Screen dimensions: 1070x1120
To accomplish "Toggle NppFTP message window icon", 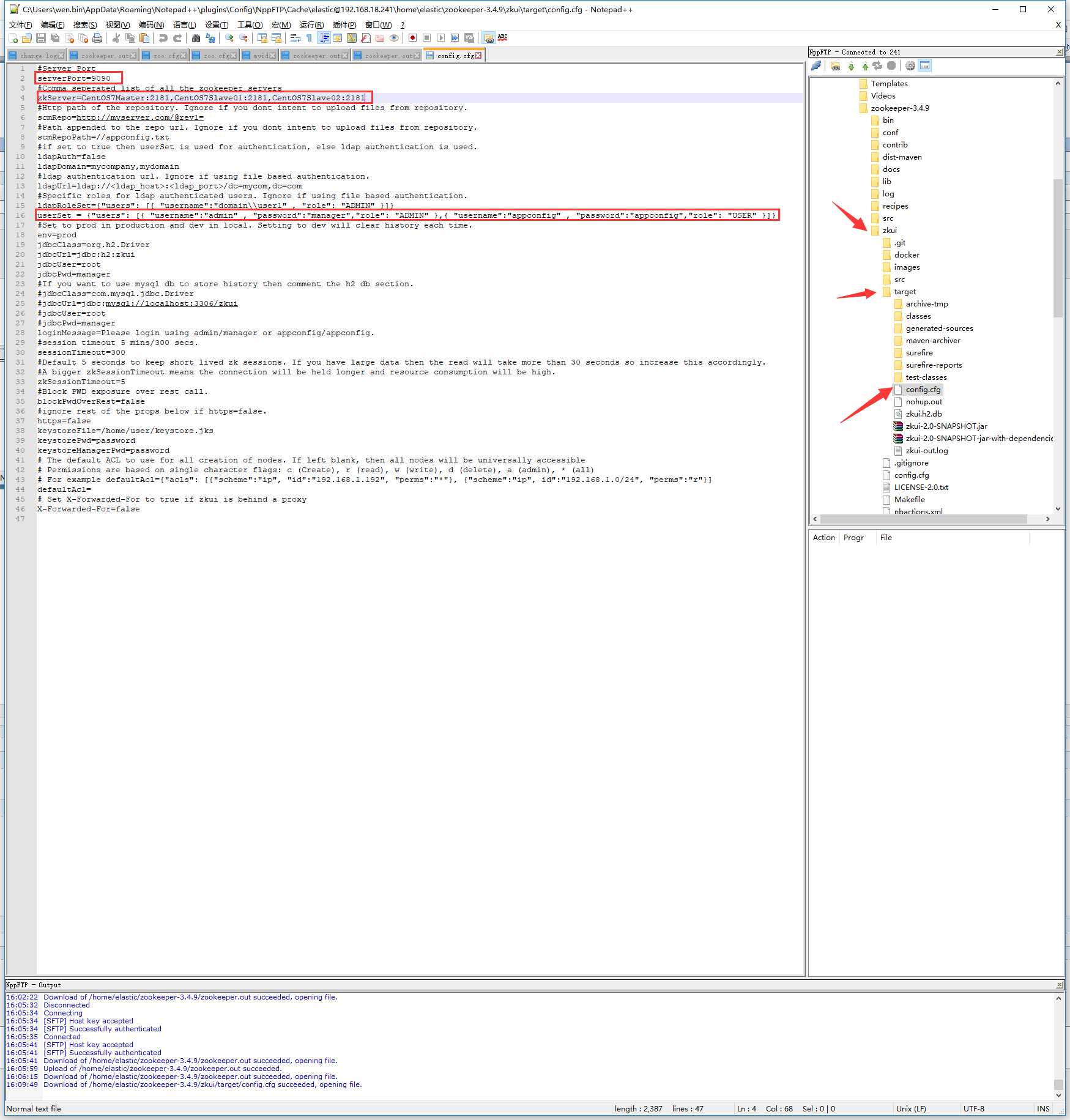I will 925,66.
